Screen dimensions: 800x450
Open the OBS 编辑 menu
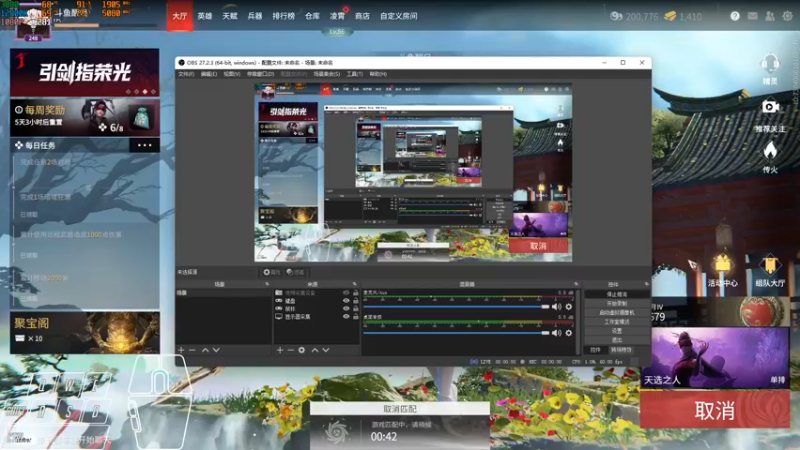209,74
